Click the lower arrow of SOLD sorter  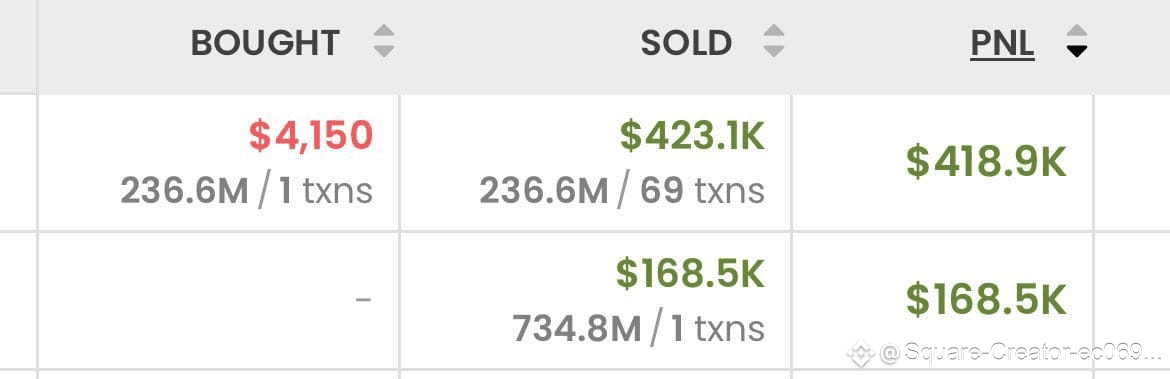[774, 51]
